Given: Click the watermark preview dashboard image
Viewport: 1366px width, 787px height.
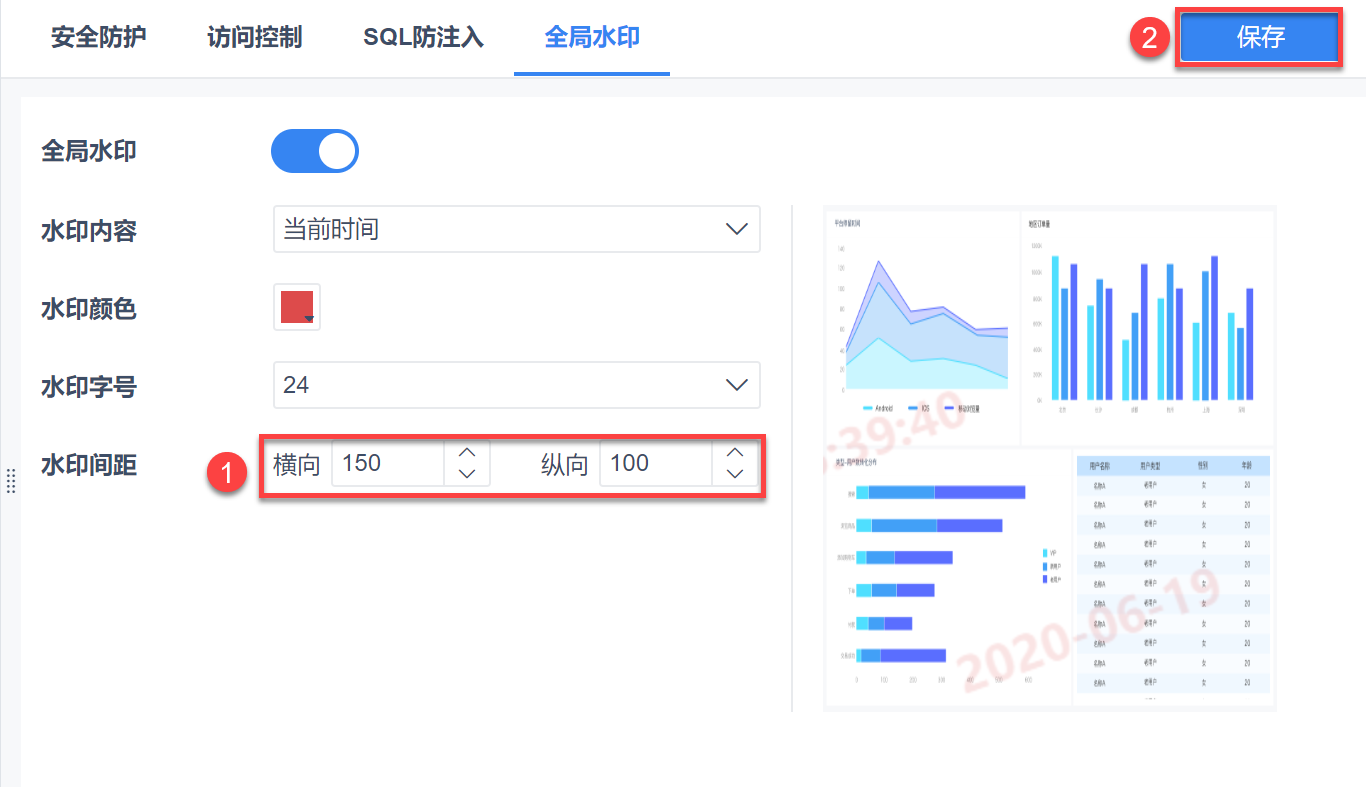Looking at the screenshot, I should coord(1049,458).
